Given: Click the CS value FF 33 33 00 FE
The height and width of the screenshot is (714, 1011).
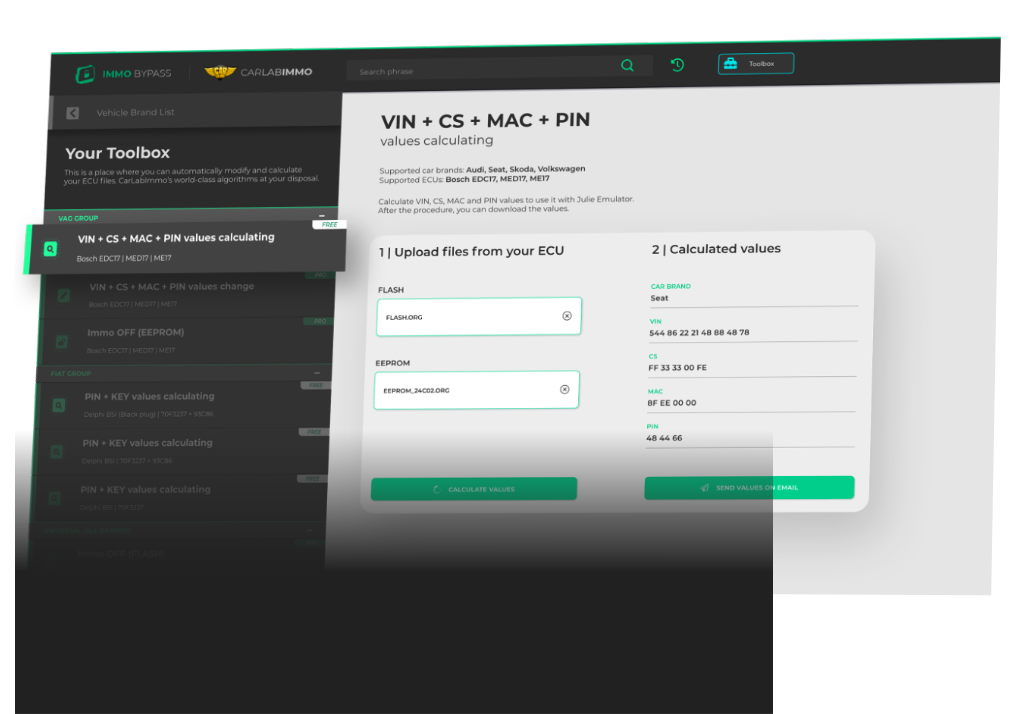Looking at the screenshot, I should tap(677, 368).
